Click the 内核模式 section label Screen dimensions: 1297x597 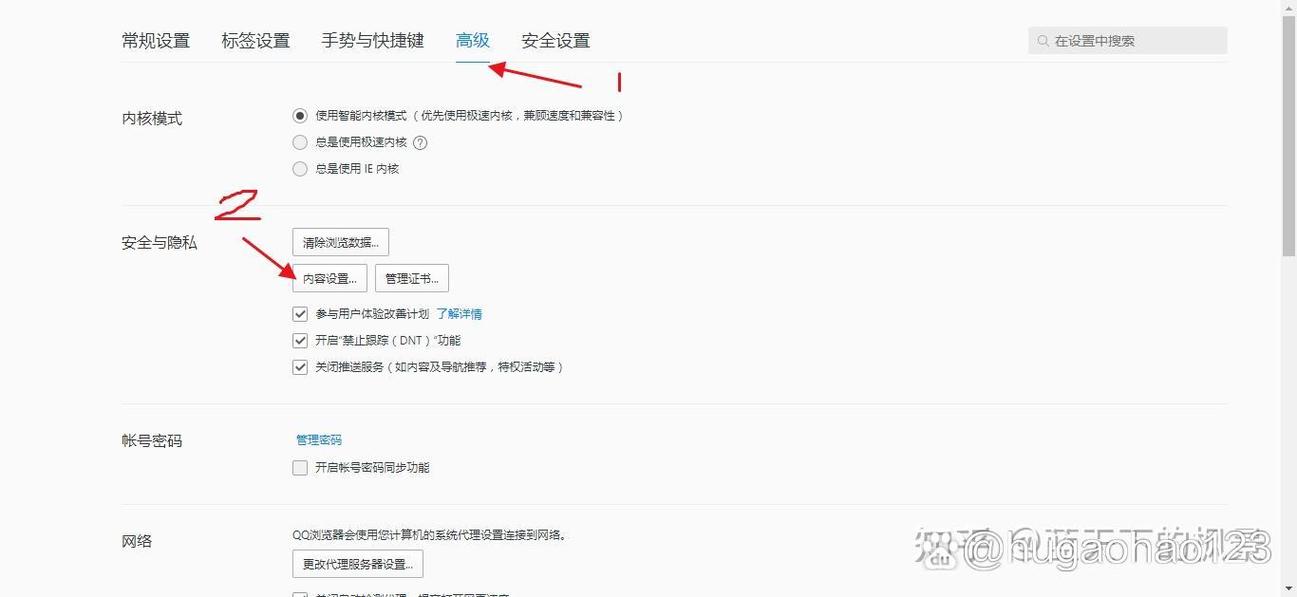pyautogui.click(x=152, y=118)
